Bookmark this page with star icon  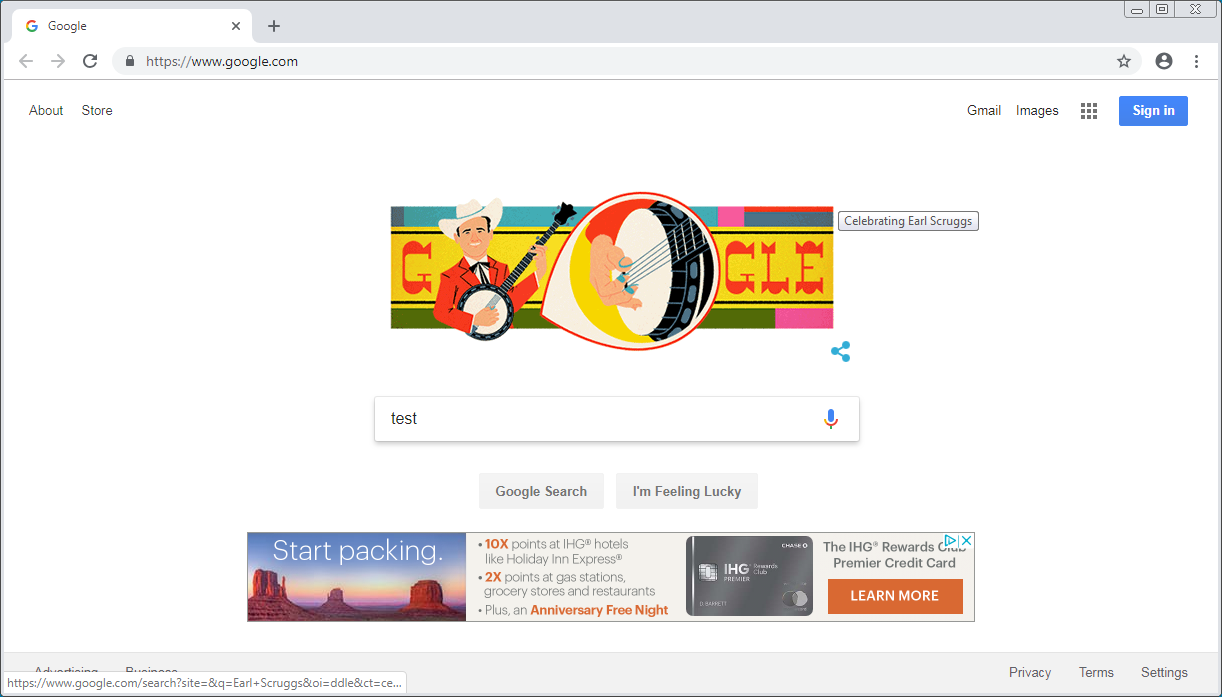click(x=1124, y=61)
